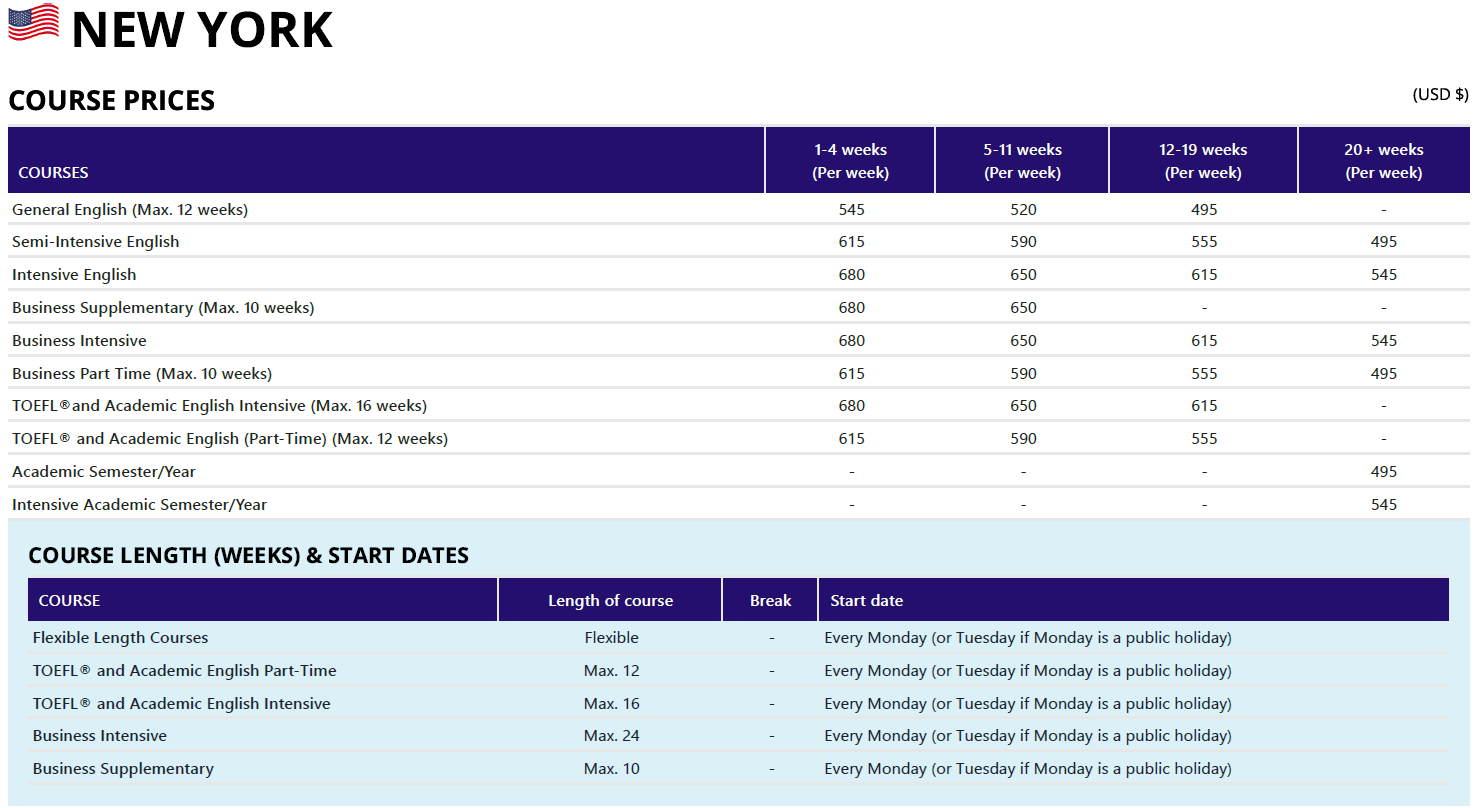Select General English 5-11 weeks price 520
Image resolution: width=1475 pixels, height=808 pixels.
[x=1023, y=209]
